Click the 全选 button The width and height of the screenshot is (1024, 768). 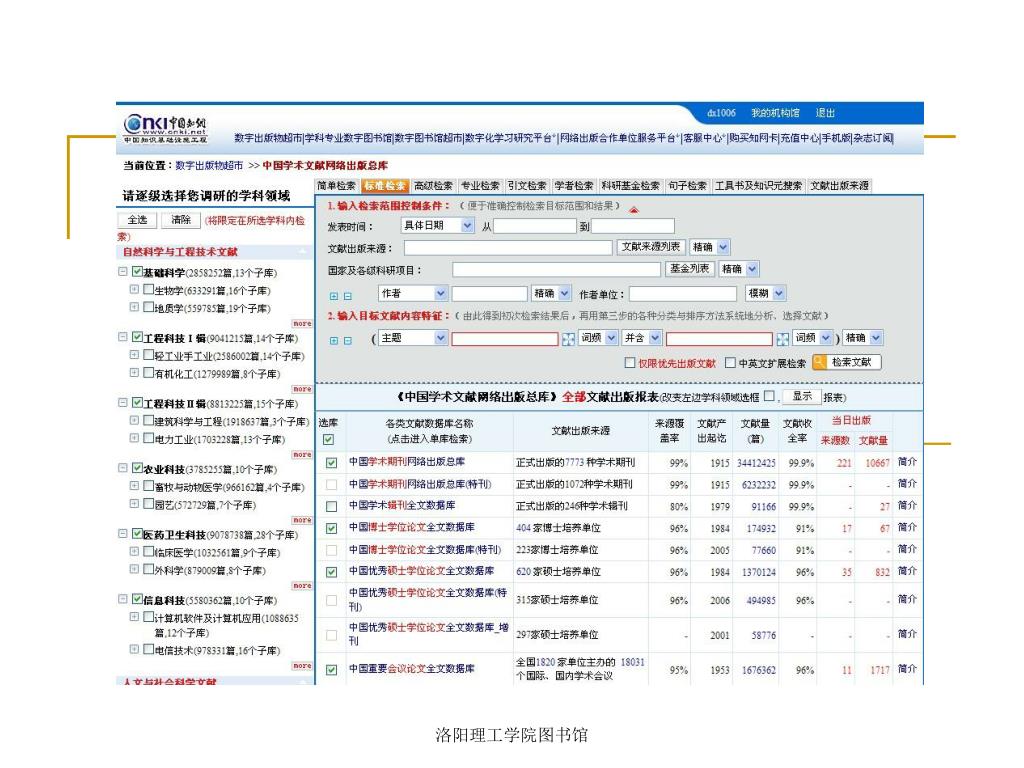137,220
